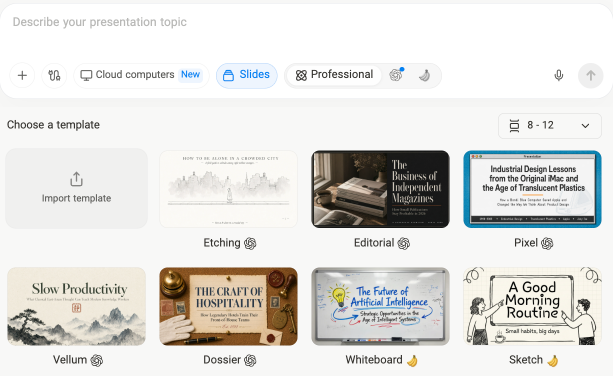Viewport: 613px width, 376px height.
Task: Click the Dossier label text
Action: point(222,360)
